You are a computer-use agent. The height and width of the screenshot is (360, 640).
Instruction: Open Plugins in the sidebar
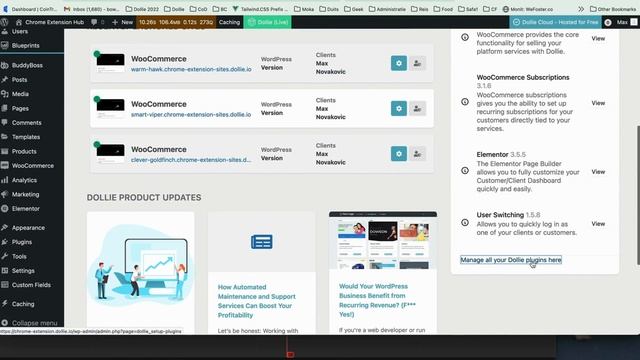pyautogui.click(x=22, y=242)
